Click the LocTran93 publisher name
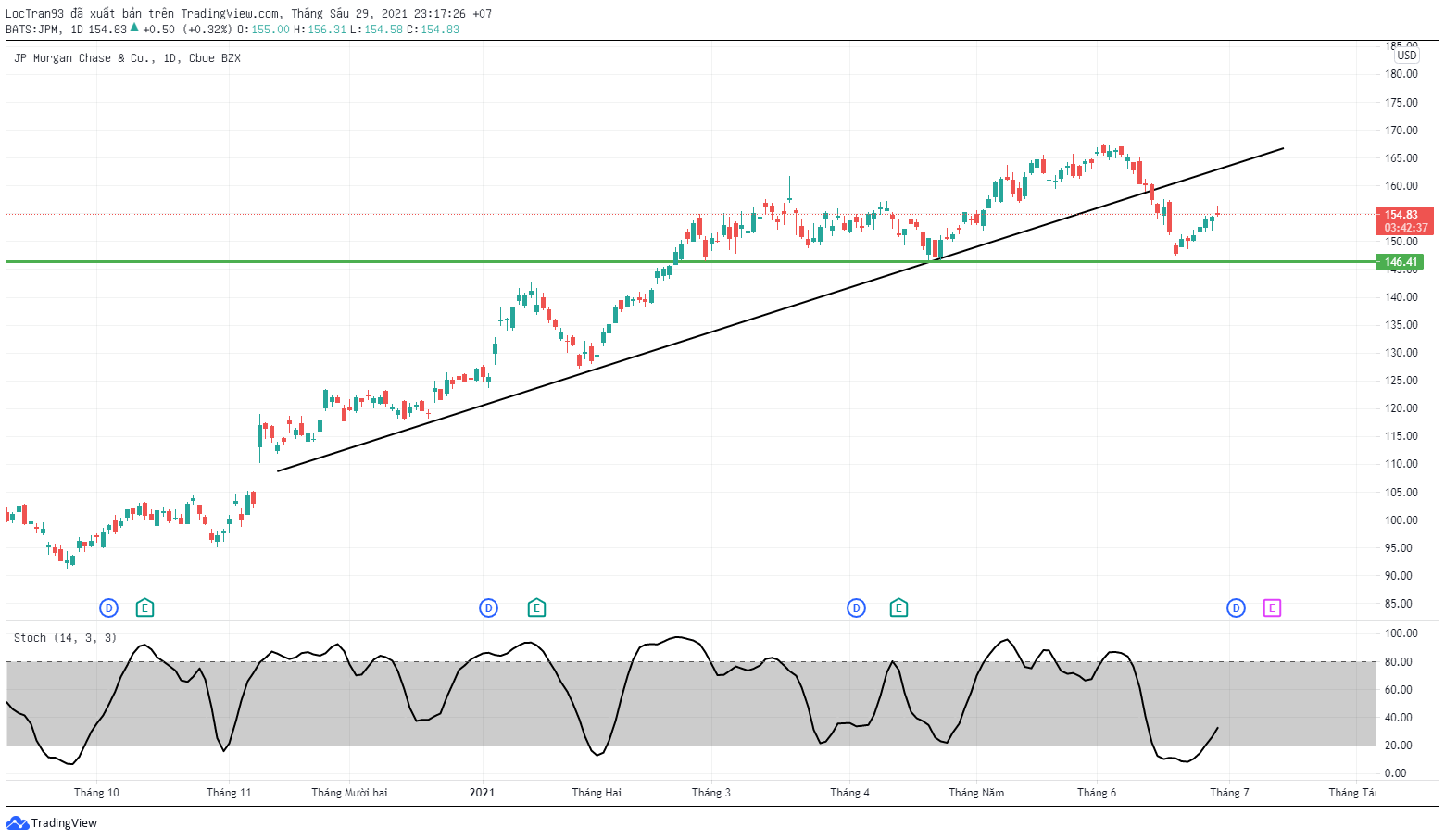Screen dimensions: 1445x840 [x=35, y=14]
